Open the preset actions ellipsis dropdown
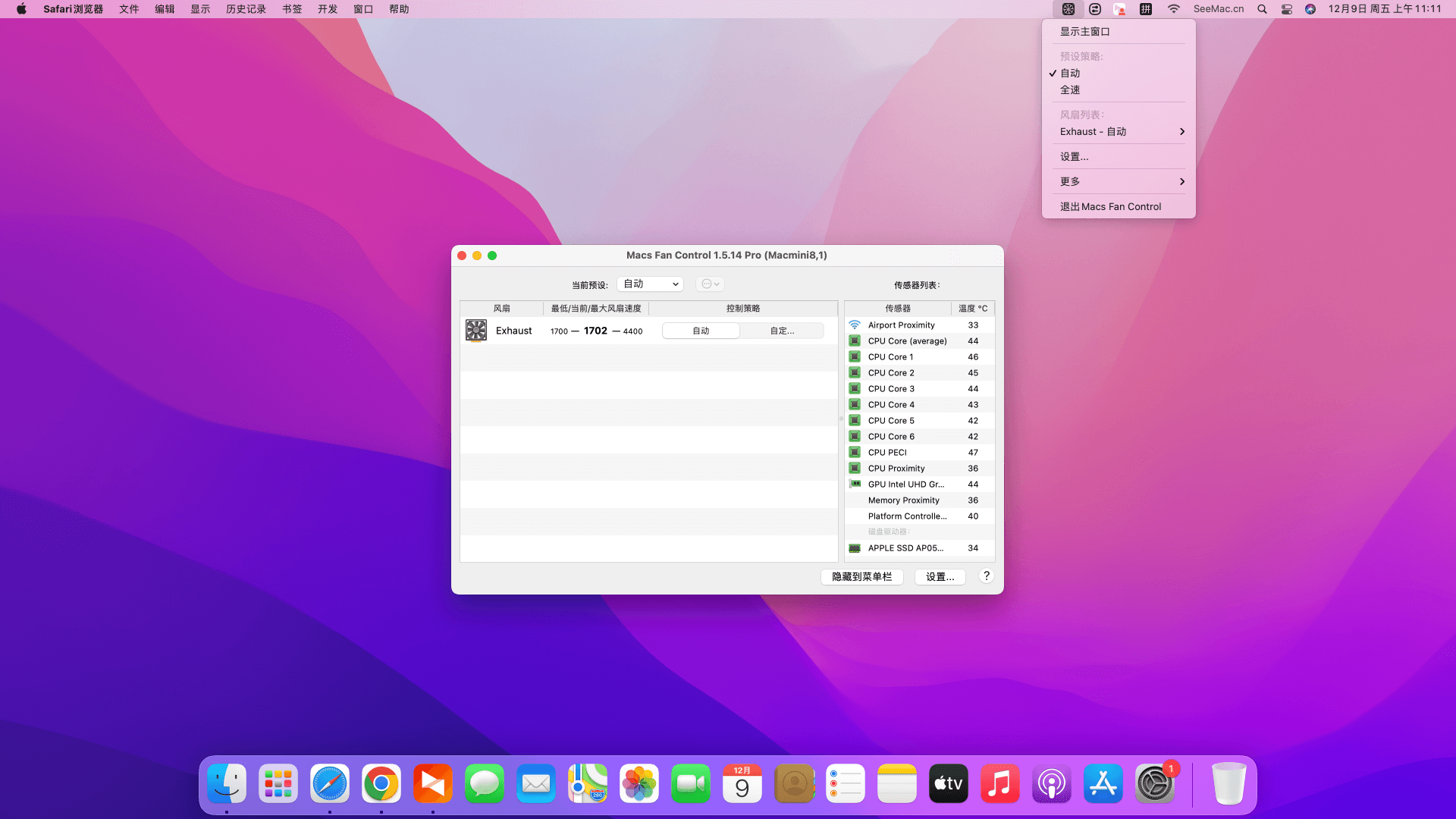This screenshot has height=819, width=1456. coord(710,284)
